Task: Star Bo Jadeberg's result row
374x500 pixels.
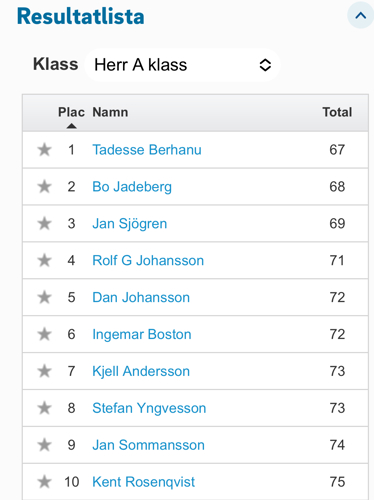Action: [x=44, y=187]
